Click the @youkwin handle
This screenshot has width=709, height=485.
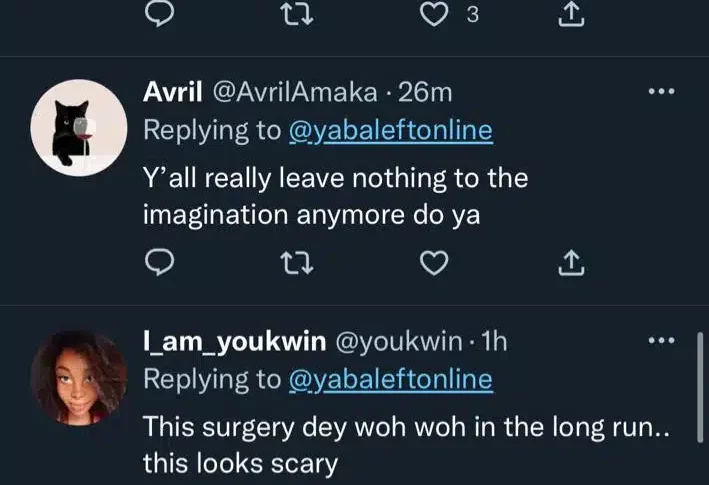click(x=396, y=342)
